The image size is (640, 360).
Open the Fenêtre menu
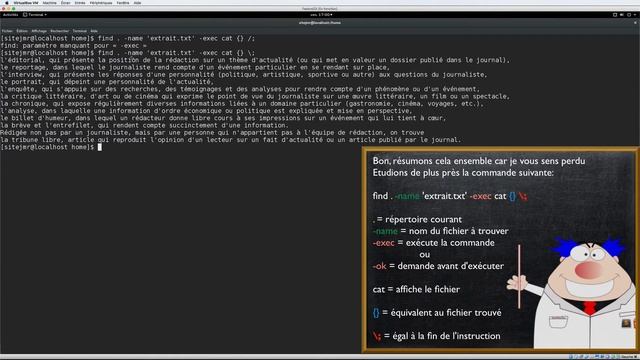(x=123, y=2)
